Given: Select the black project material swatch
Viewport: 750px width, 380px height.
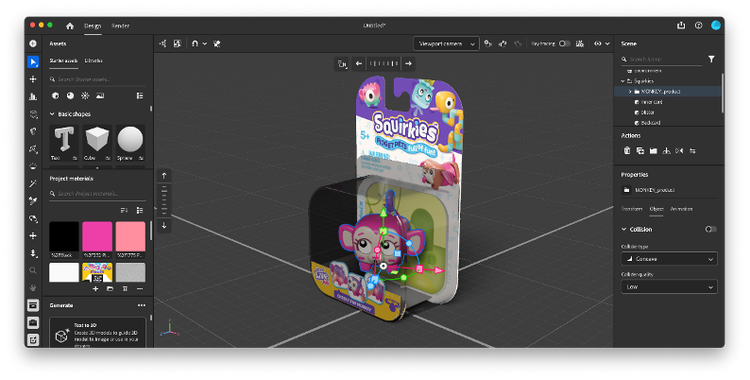Looking at the screenshot, I should point(64,236).
